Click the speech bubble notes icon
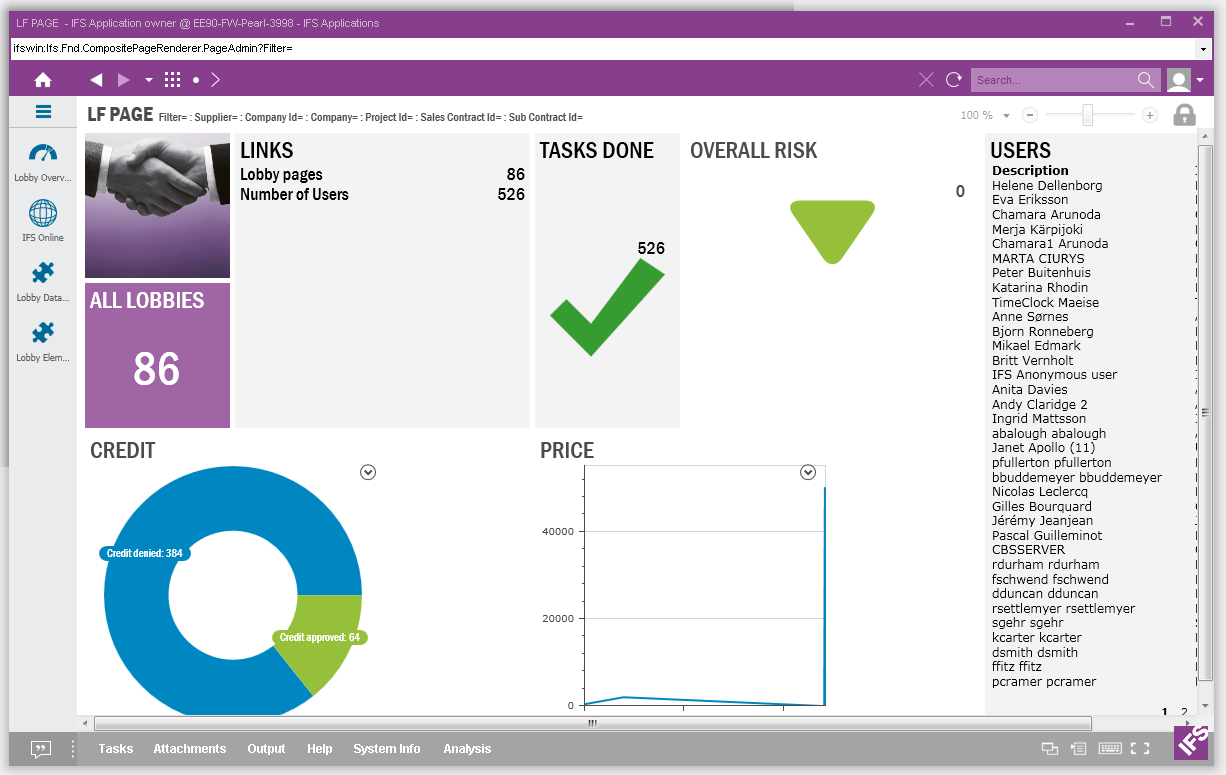The width and height of the screenshot is (1226, 775). (x=41, y=749)
